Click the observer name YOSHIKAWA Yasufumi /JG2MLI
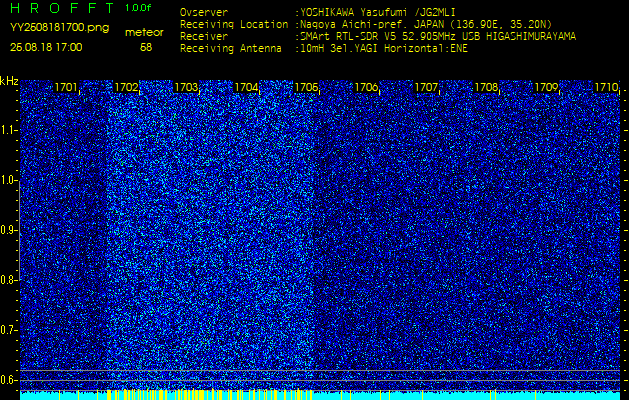 (x=377, y=12)
